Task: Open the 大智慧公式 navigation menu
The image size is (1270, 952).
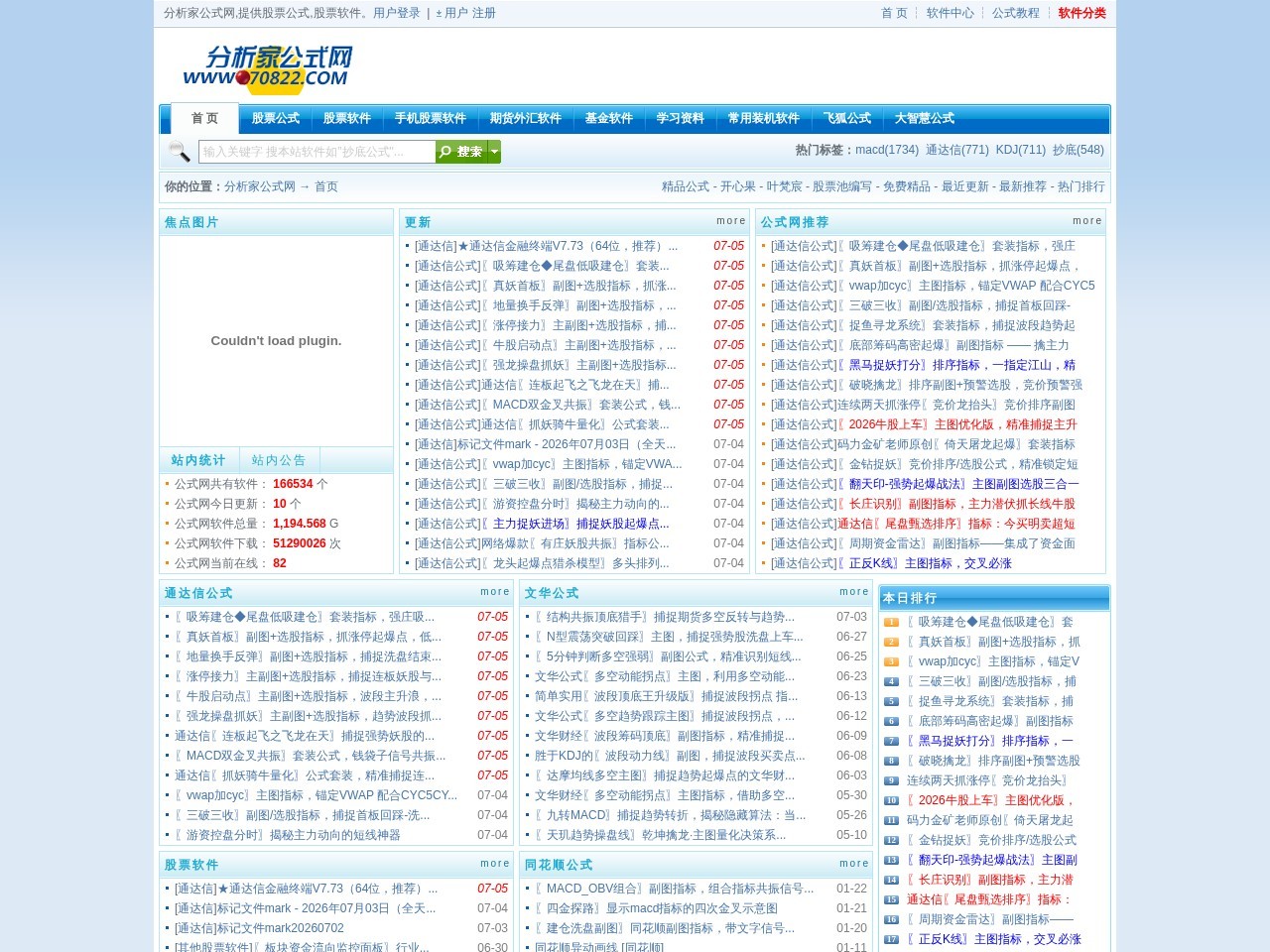Action: click(924, 118)
